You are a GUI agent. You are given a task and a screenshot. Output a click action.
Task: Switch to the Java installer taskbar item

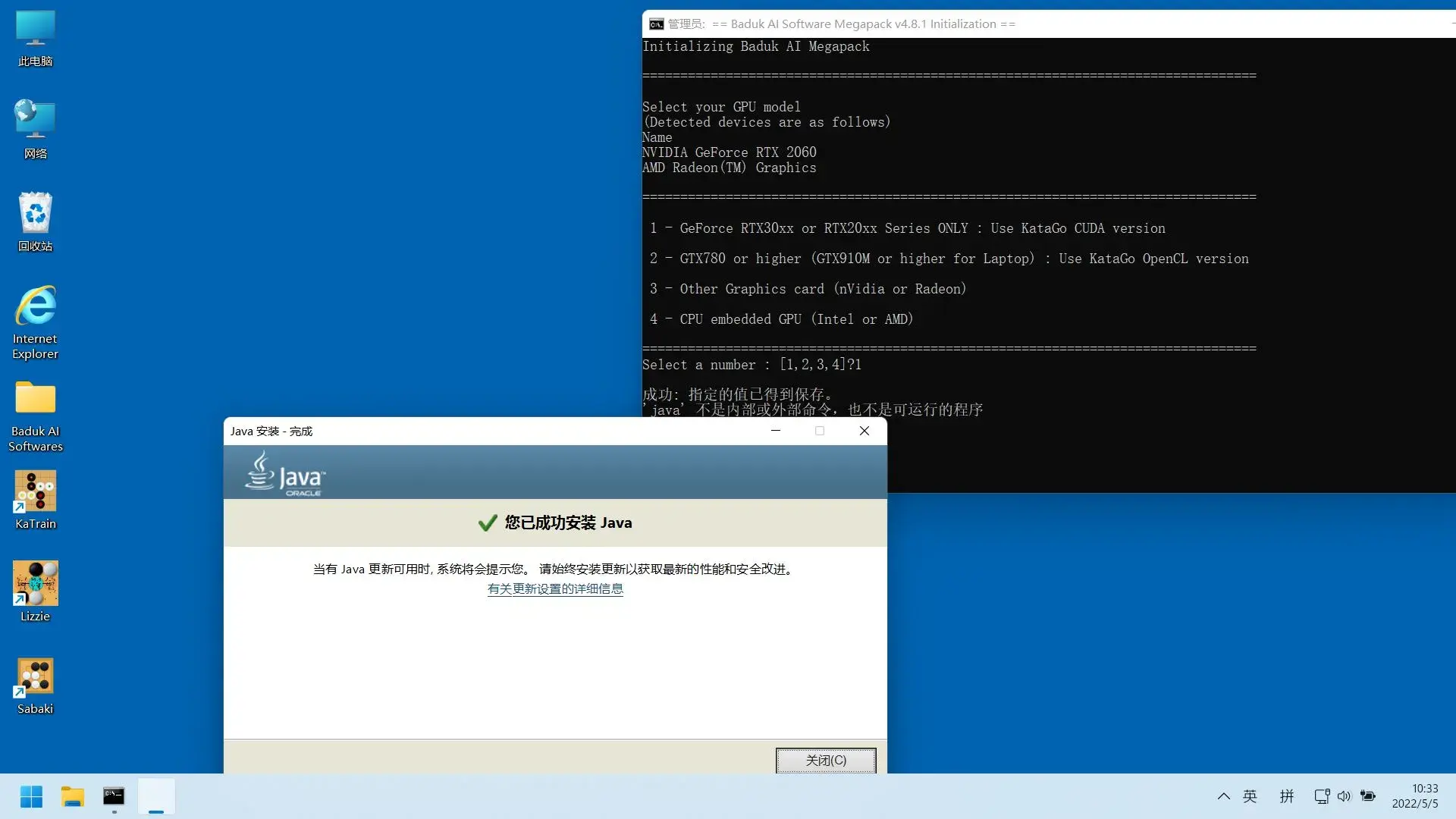[156, 796]
